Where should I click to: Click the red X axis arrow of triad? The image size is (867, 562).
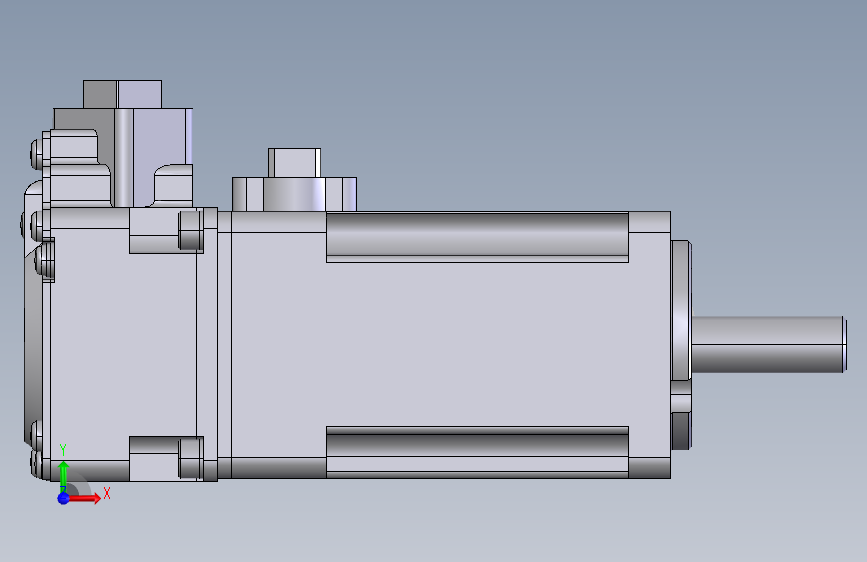click(x=86, y=498)
